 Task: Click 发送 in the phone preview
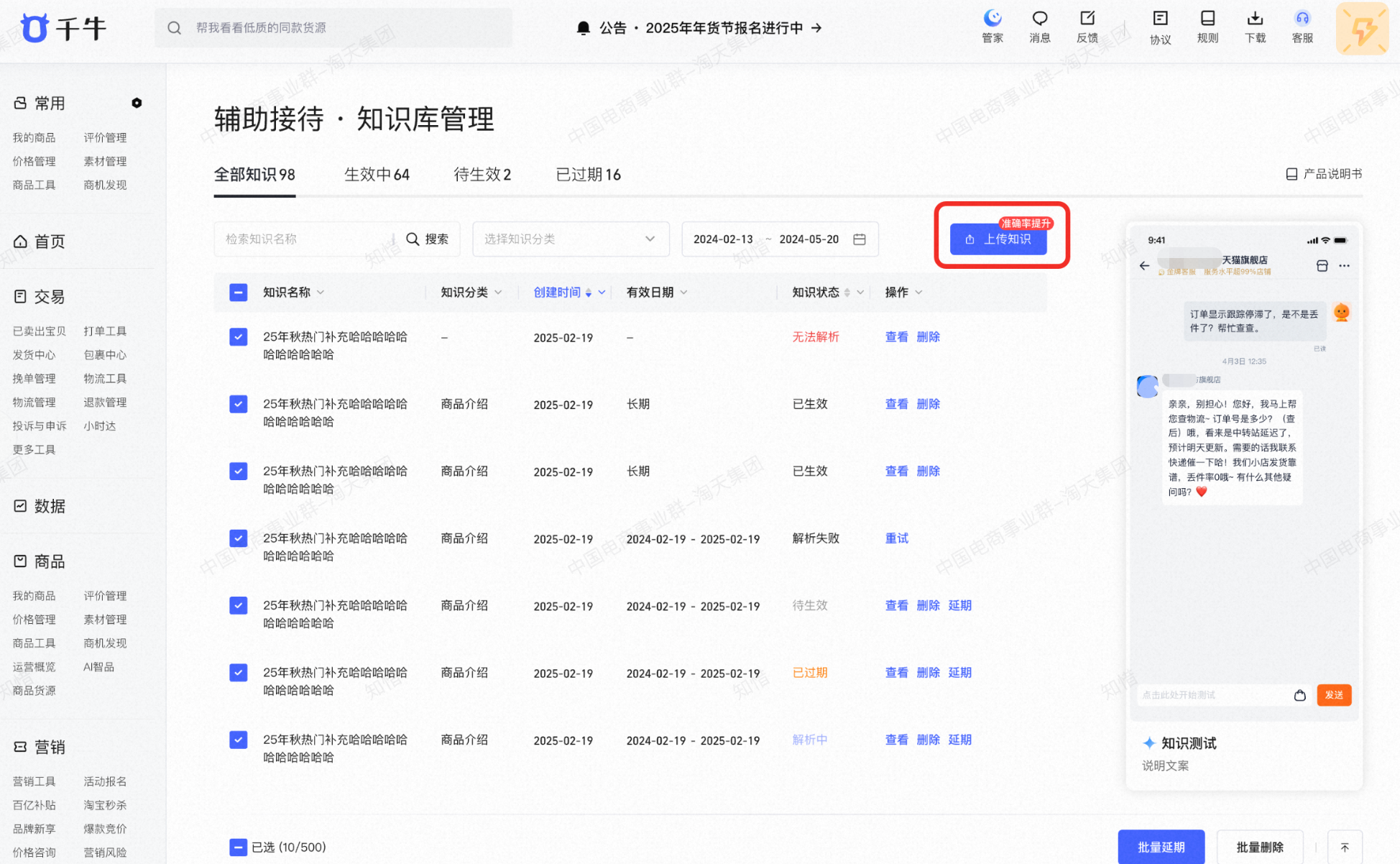pos(1334,695)
